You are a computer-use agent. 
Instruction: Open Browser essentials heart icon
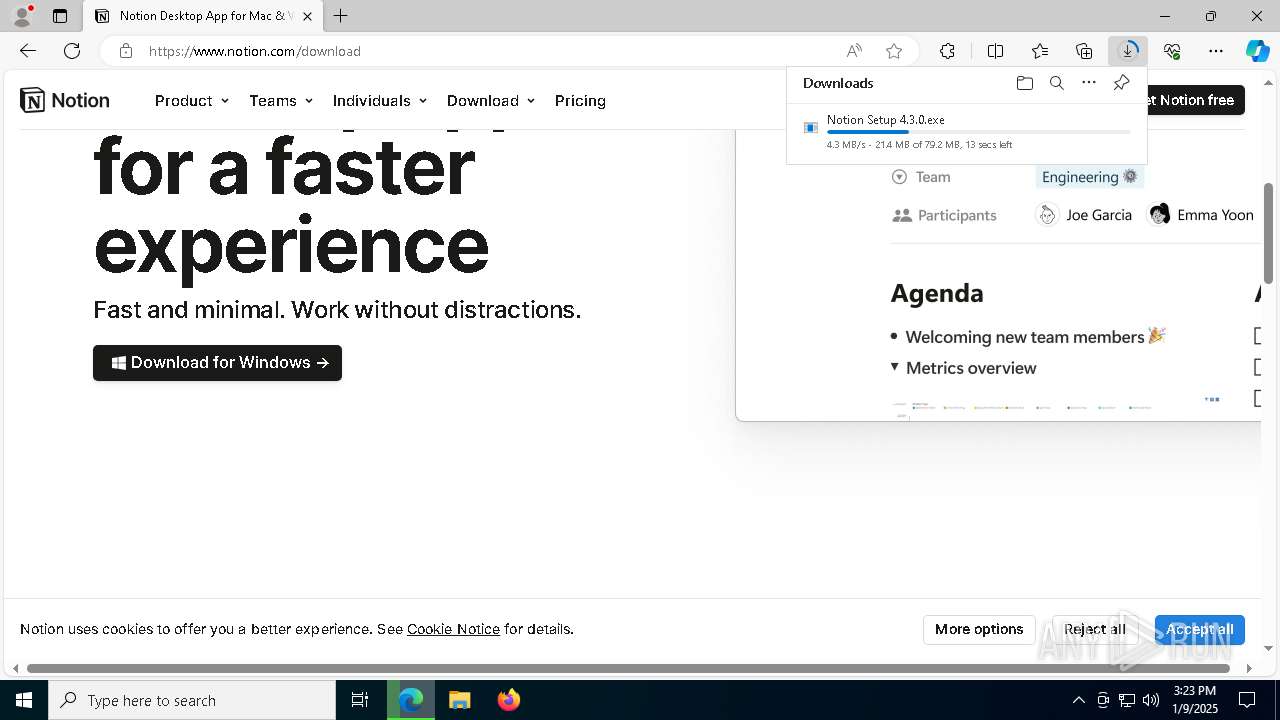(1172, 51)
